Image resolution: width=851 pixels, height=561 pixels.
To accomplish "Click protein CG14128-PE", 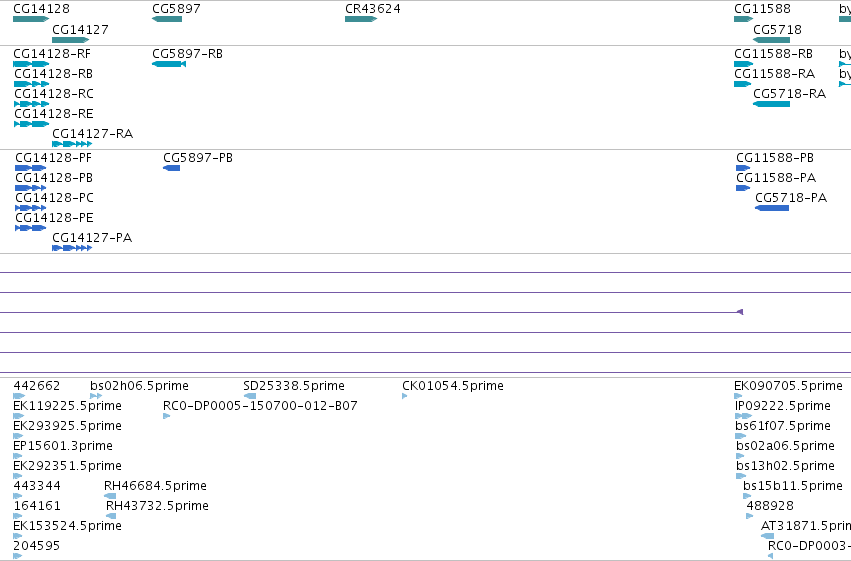I will [30, 228].
